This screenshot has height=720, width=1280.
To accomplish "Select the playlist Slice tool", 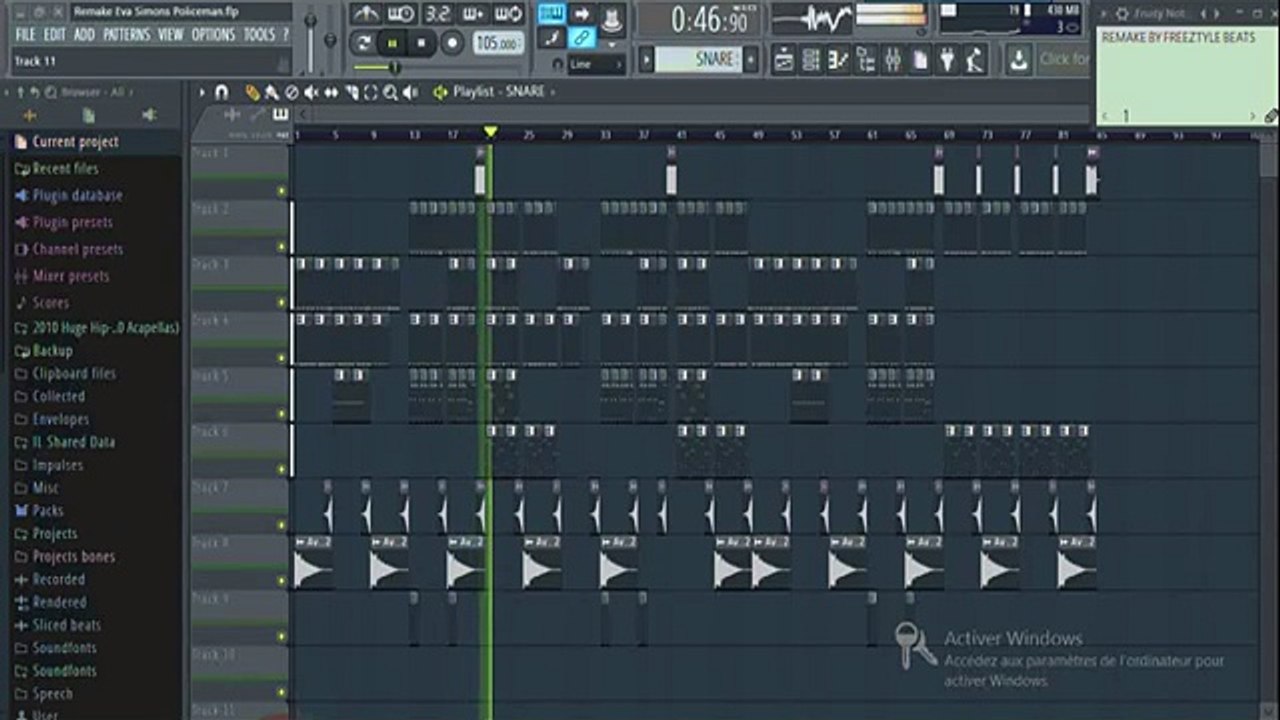I will tap(351, 92).
